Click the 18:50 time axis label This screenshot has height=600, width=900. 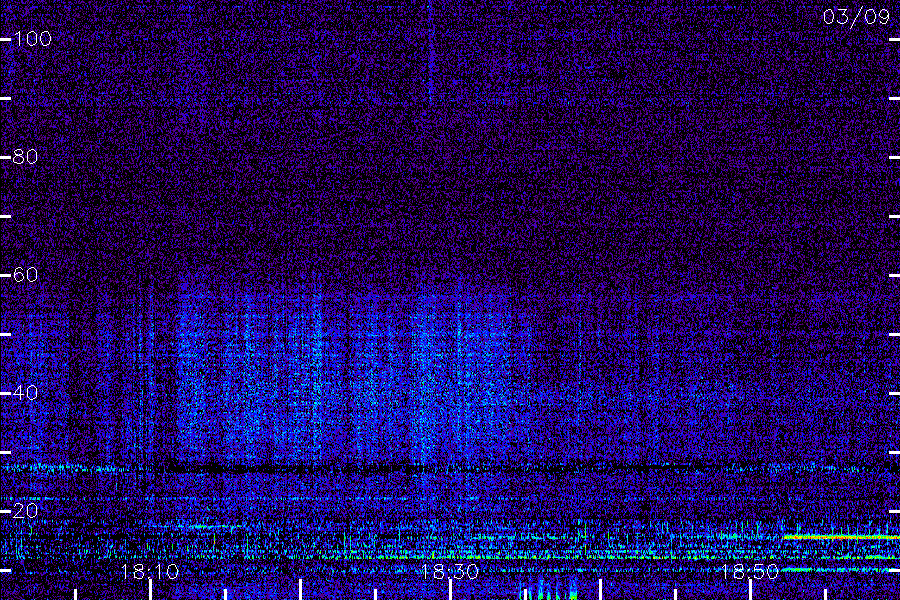750,572
